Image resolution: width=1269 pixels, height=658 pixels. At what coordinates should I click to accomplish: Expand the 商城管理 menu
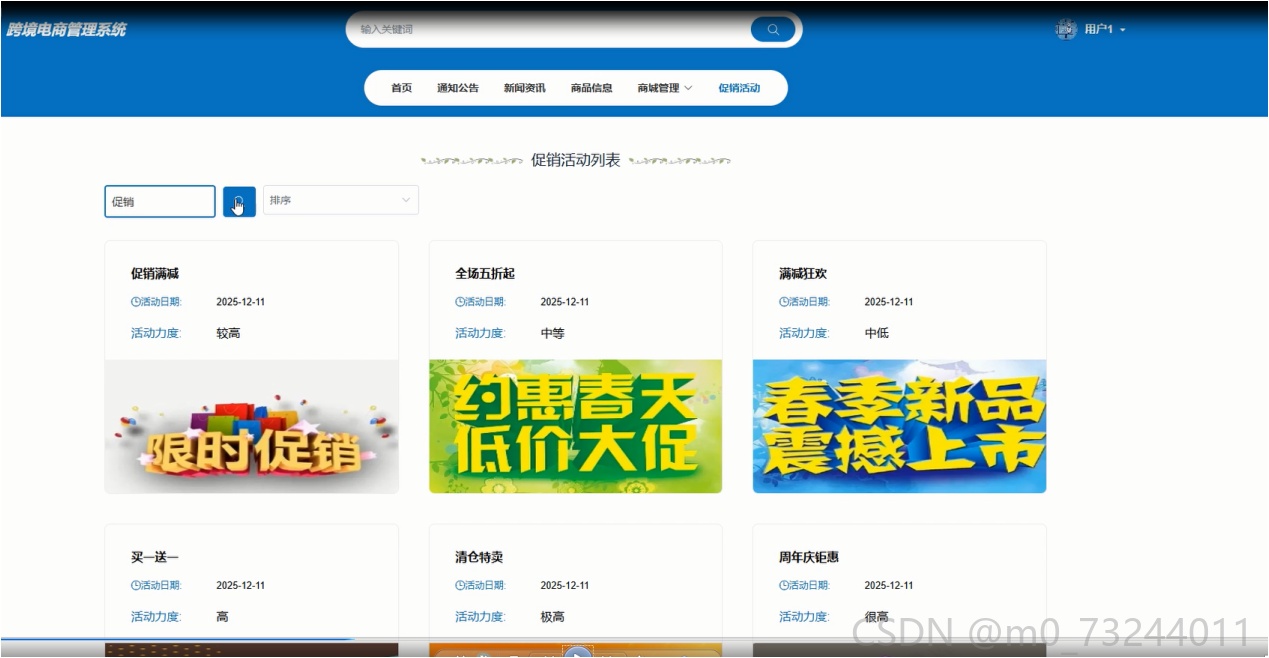[x=665, y=88]
